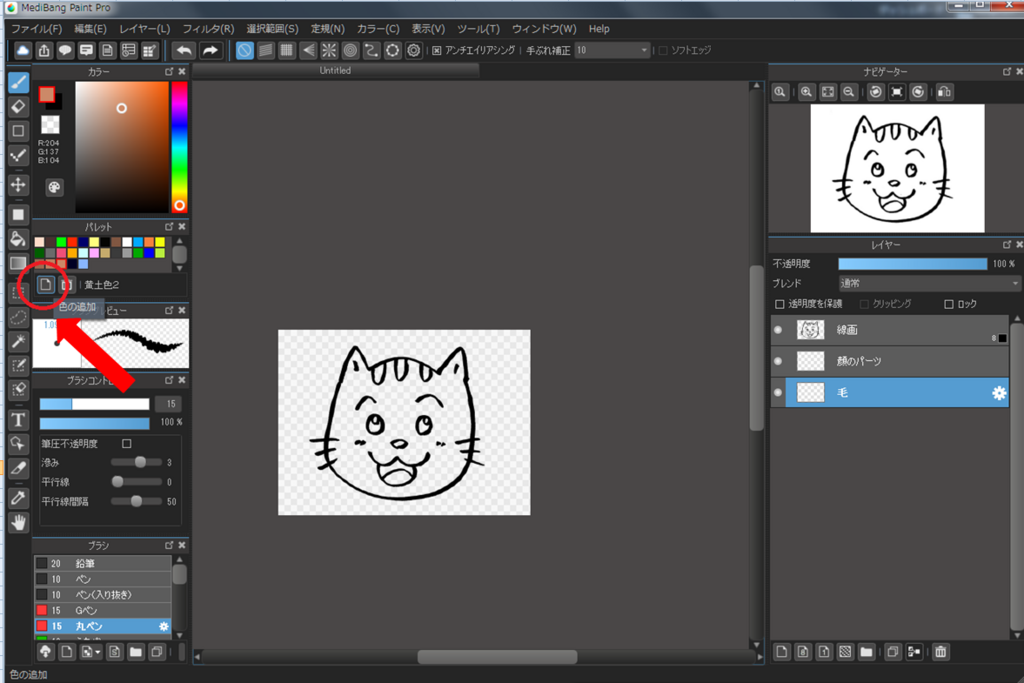Close the カラー panel
Screen dimensions: 1024x683
(x=182, y=71)
